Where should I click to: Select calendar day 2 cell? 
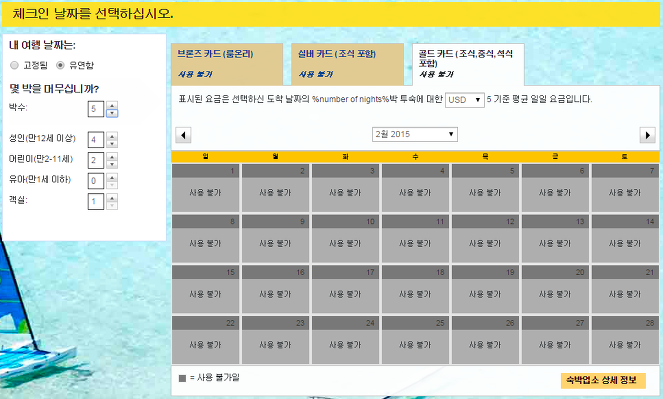click(275, 188)
